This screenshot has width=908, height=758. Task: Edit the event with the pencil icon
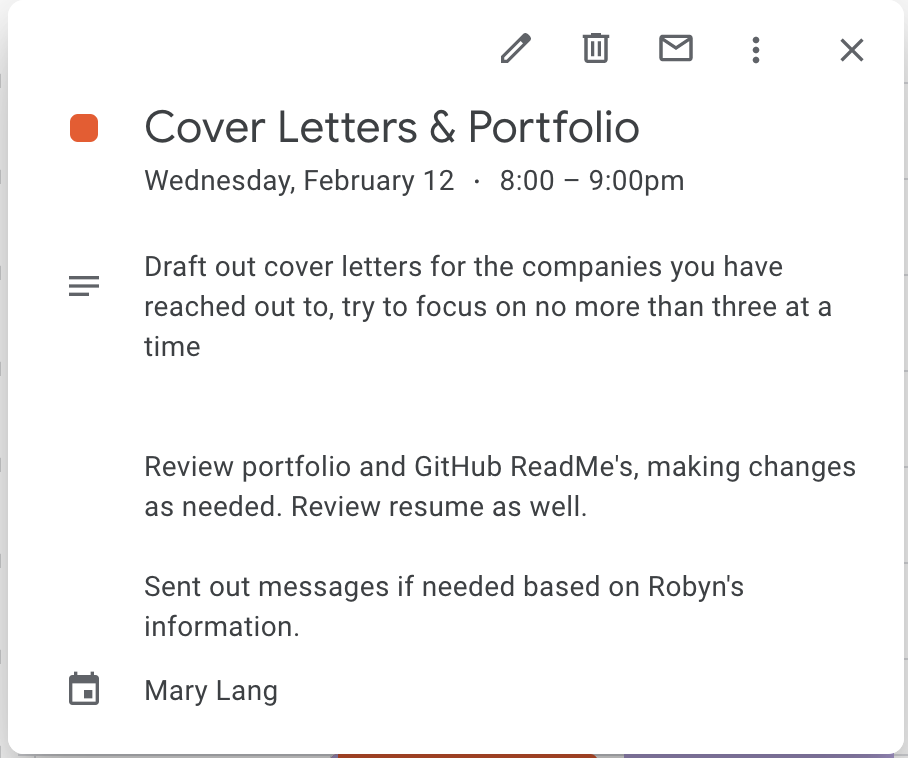(515, 49)
